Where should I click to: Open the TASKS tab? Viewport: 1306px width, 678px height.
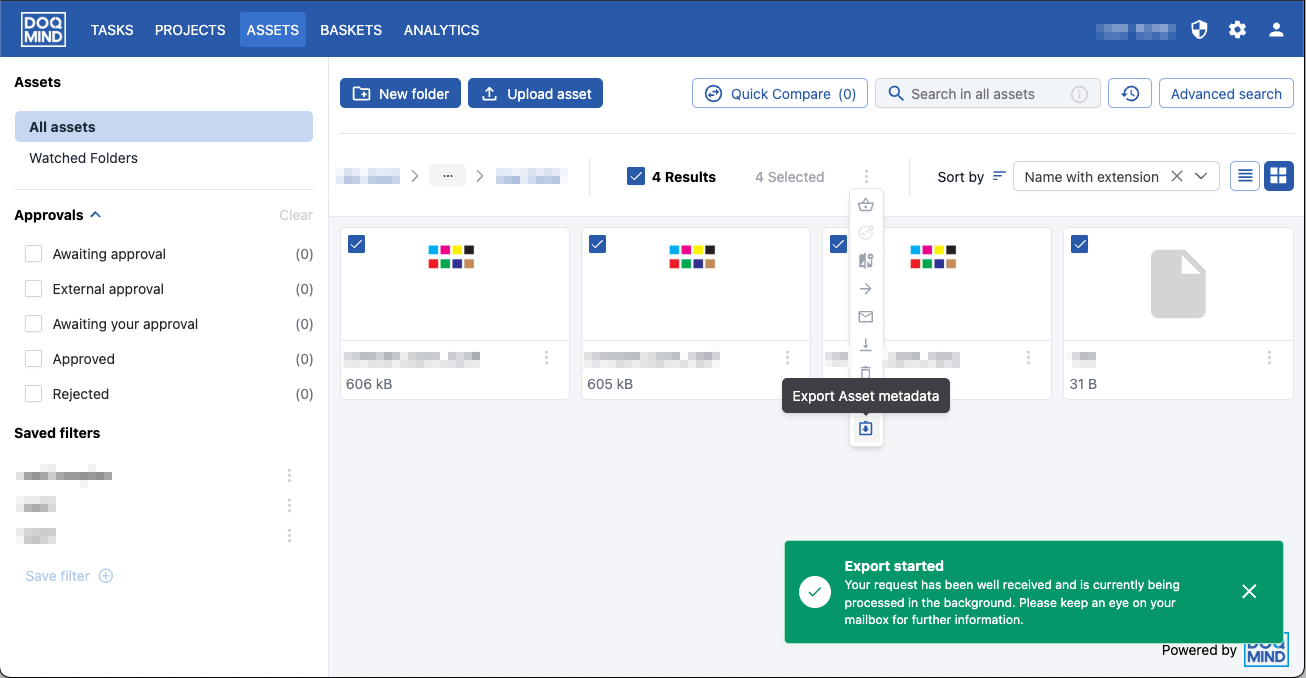pos(112,30)
